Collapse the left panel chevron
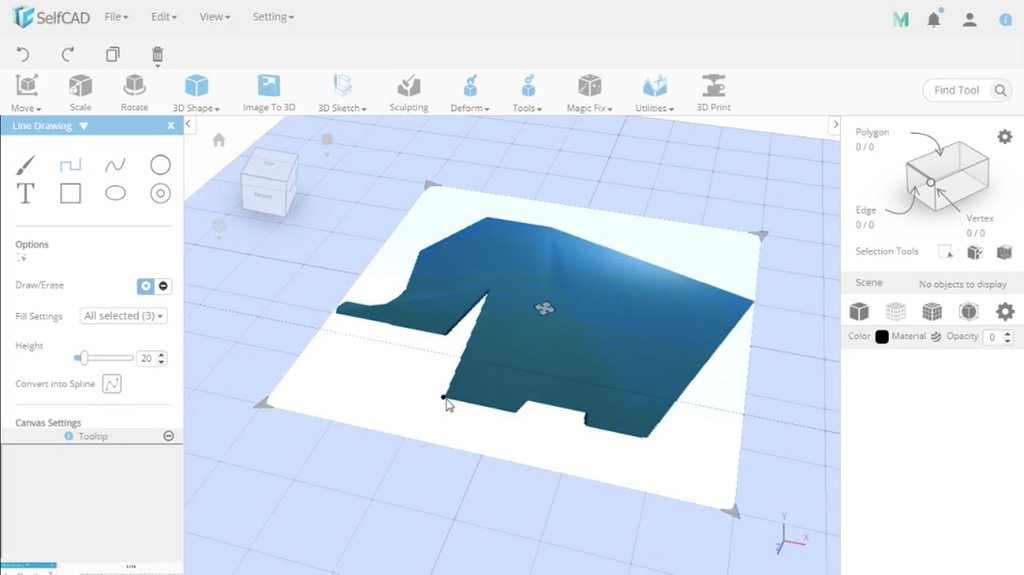 click(x=188, y=123)
